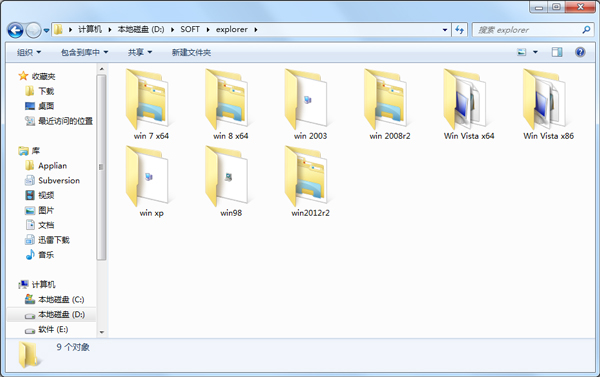The image size is (600, 377).
Task: Click the change view icon
Action: (522, 52)
